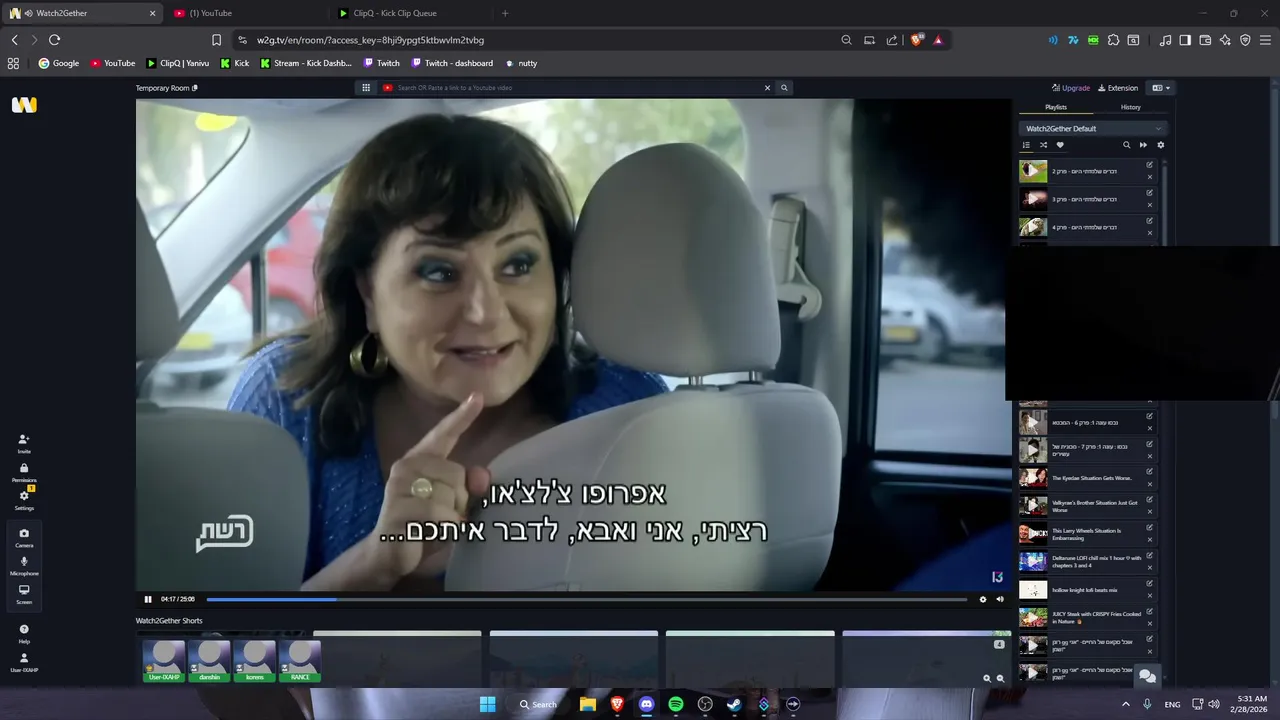Open the ClipQ | Yanivu bookmark
Viewport: 1280px width, 720px height.
(178, 63)
